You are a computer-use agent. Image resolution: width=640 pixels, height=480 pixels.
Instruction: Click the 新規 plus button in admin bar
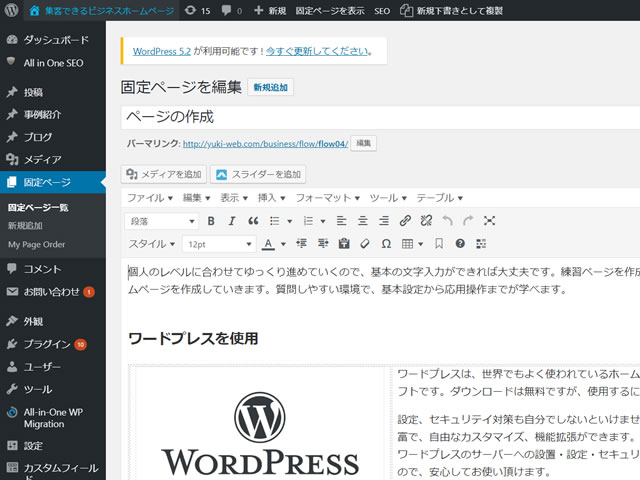(270, 11)
